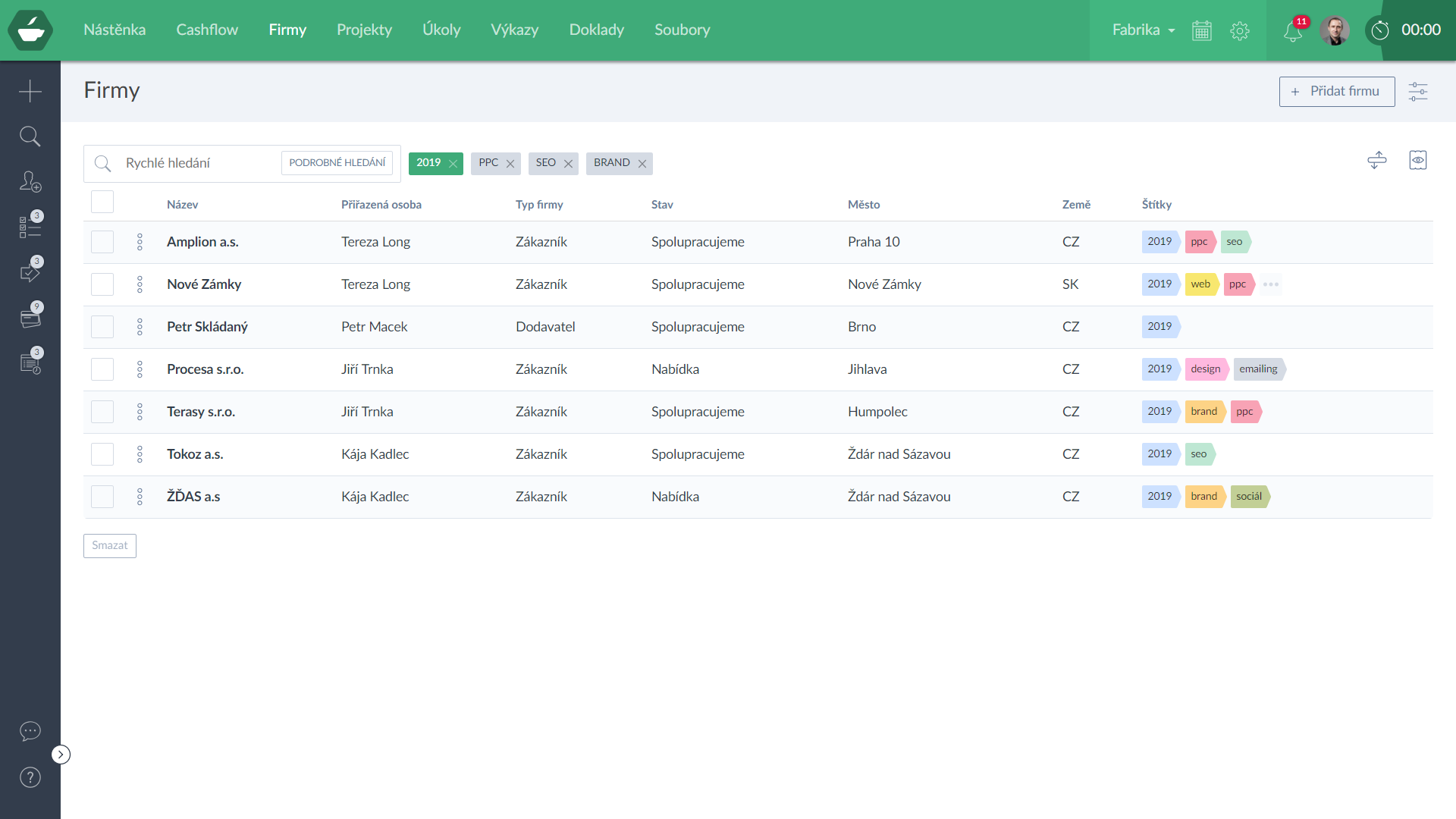This screenshot has width=1456, height=819.
Task: Open the filter sliders icon beside Přidat firmu
Action: point(1418,92)
